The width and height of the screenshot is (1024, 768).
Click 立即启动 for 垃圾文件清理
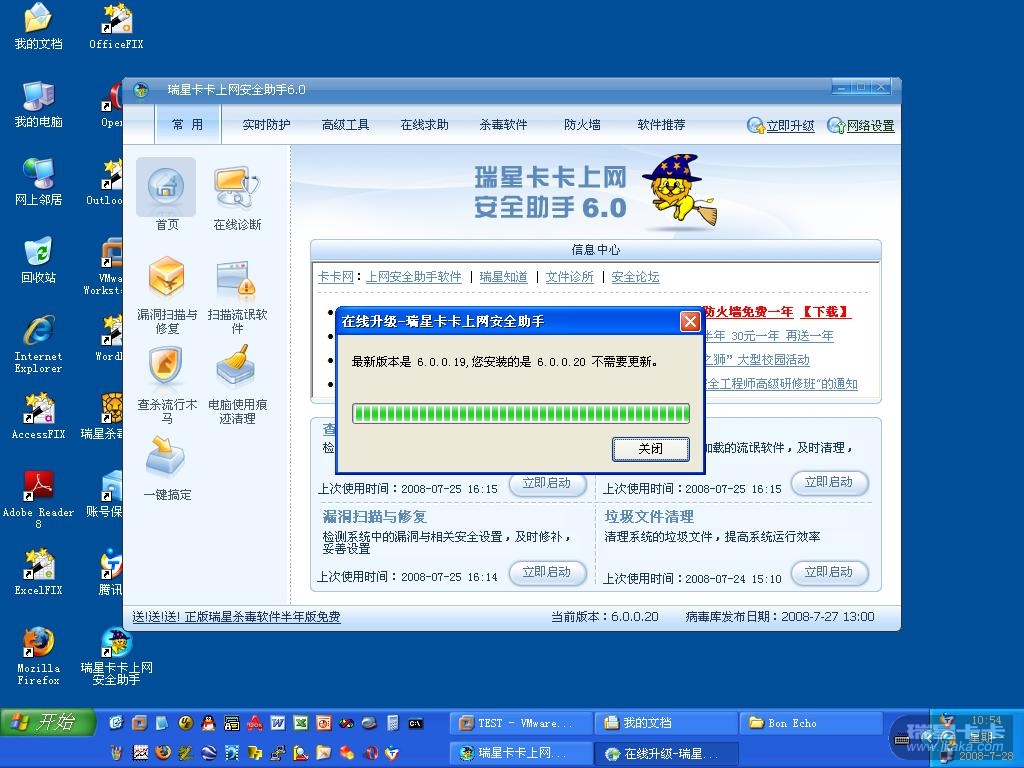click(829, 572)
